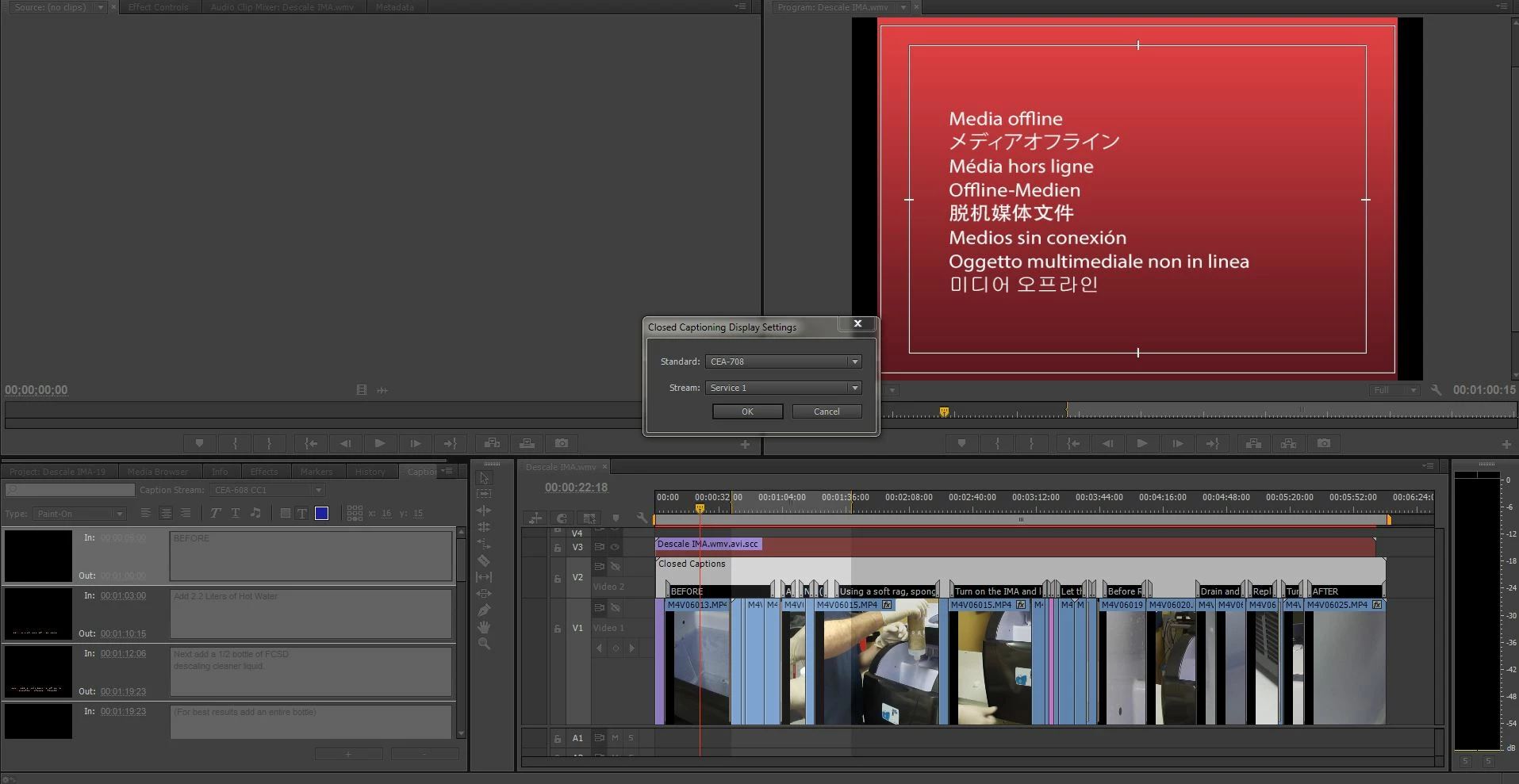Viewport: 1519px width, 784px height.
Task: Switch to History tab
Action: tap(370, 472)
